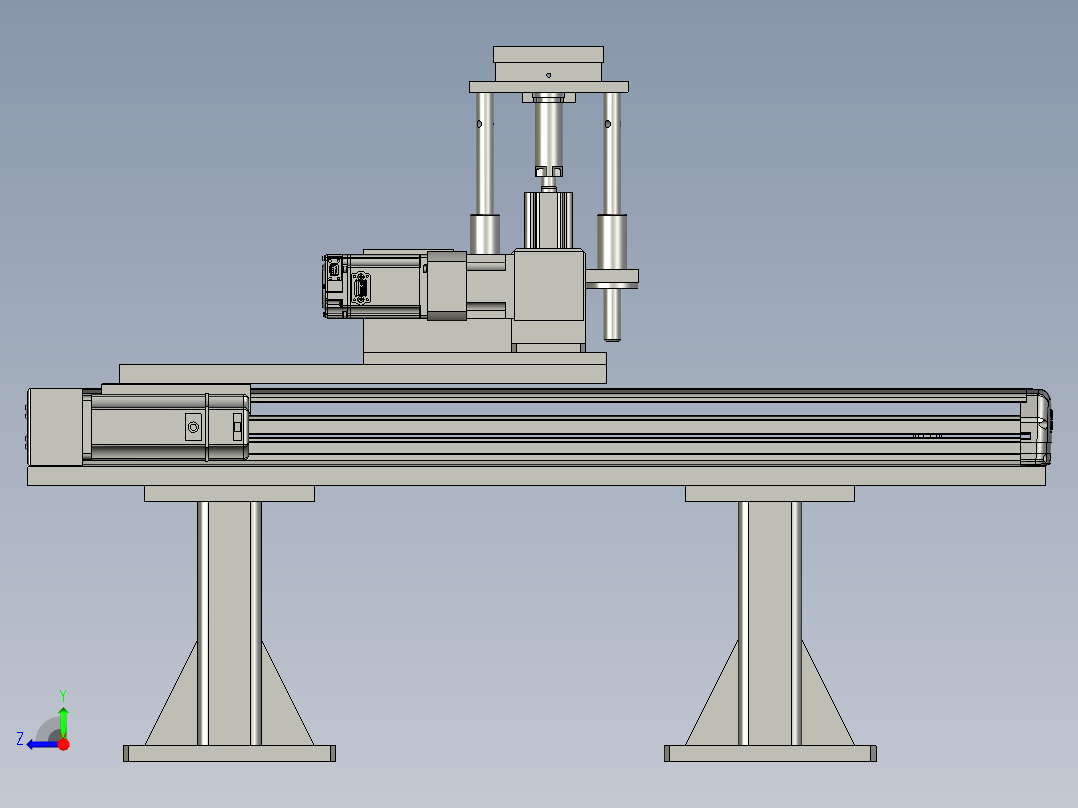Select the actuator's right end cap
Viewport: 1078px width, 808px height.
pyautogui.click(x=1035, y=427)
